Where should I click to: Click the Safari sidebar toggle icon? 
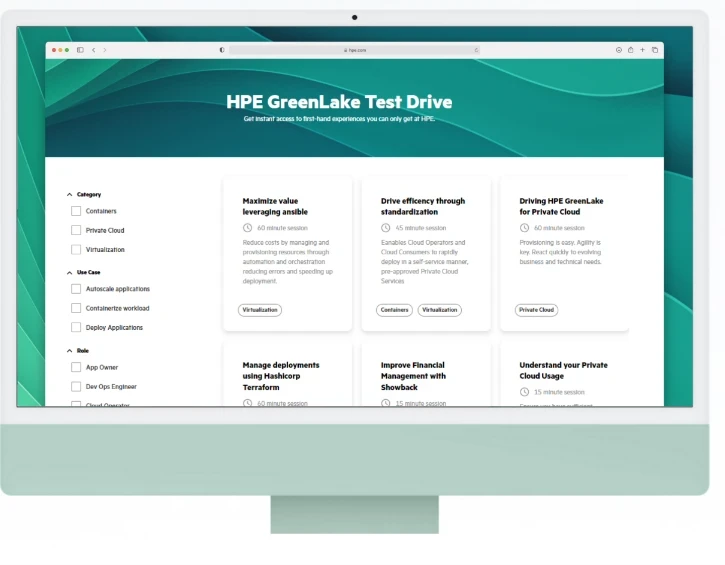(80, 50)
